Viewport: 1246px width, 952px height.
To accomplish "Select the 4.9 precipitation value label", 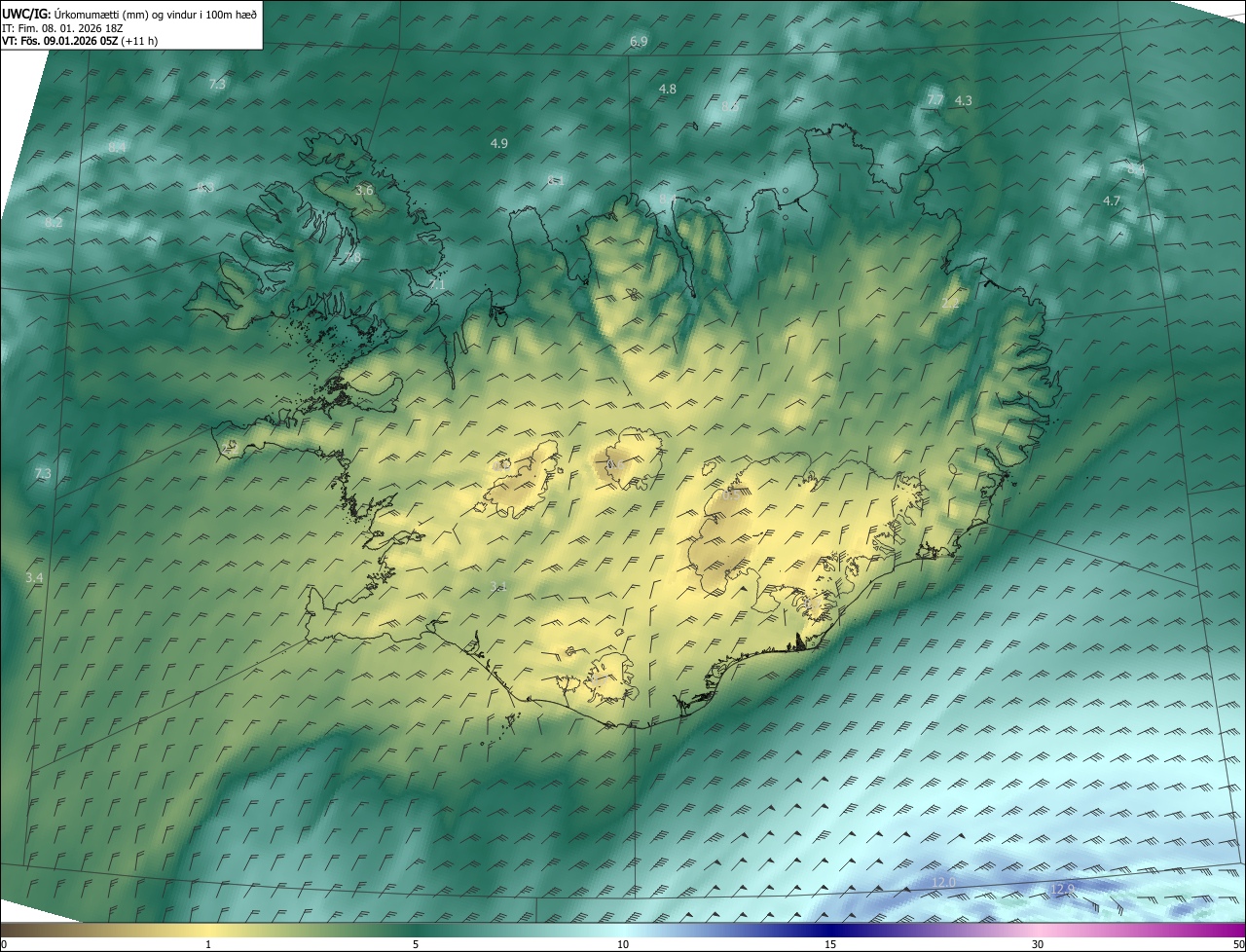I will coord(498,144).
